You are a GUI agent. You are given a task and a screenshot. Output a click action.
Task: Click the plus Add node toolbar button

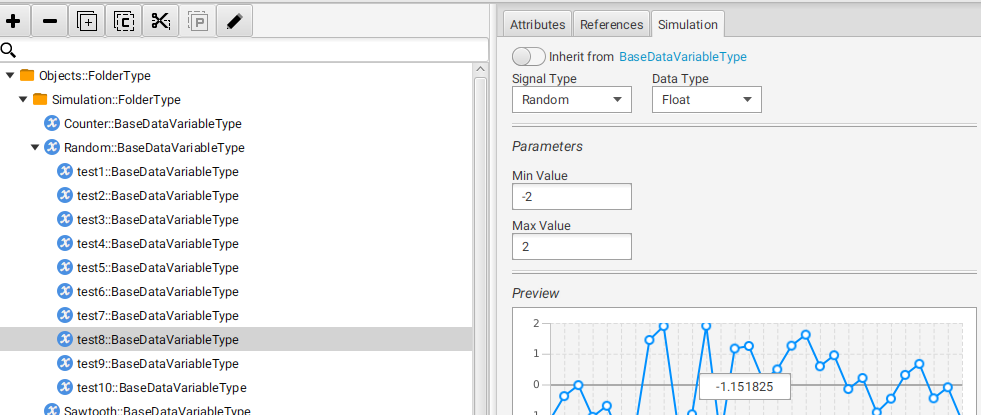13,21
